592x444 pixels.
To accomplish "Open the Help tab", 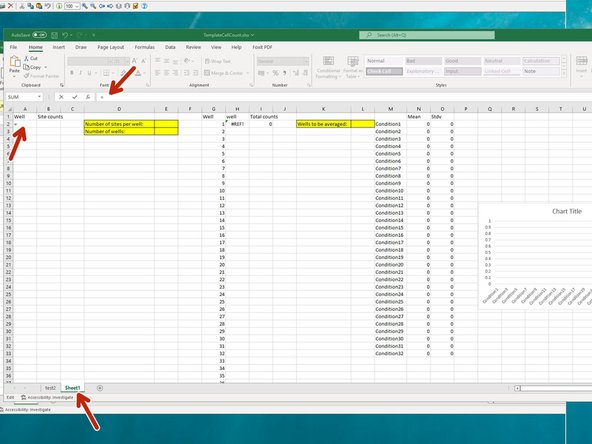I will pyautogui.click(x=236, y=47).
